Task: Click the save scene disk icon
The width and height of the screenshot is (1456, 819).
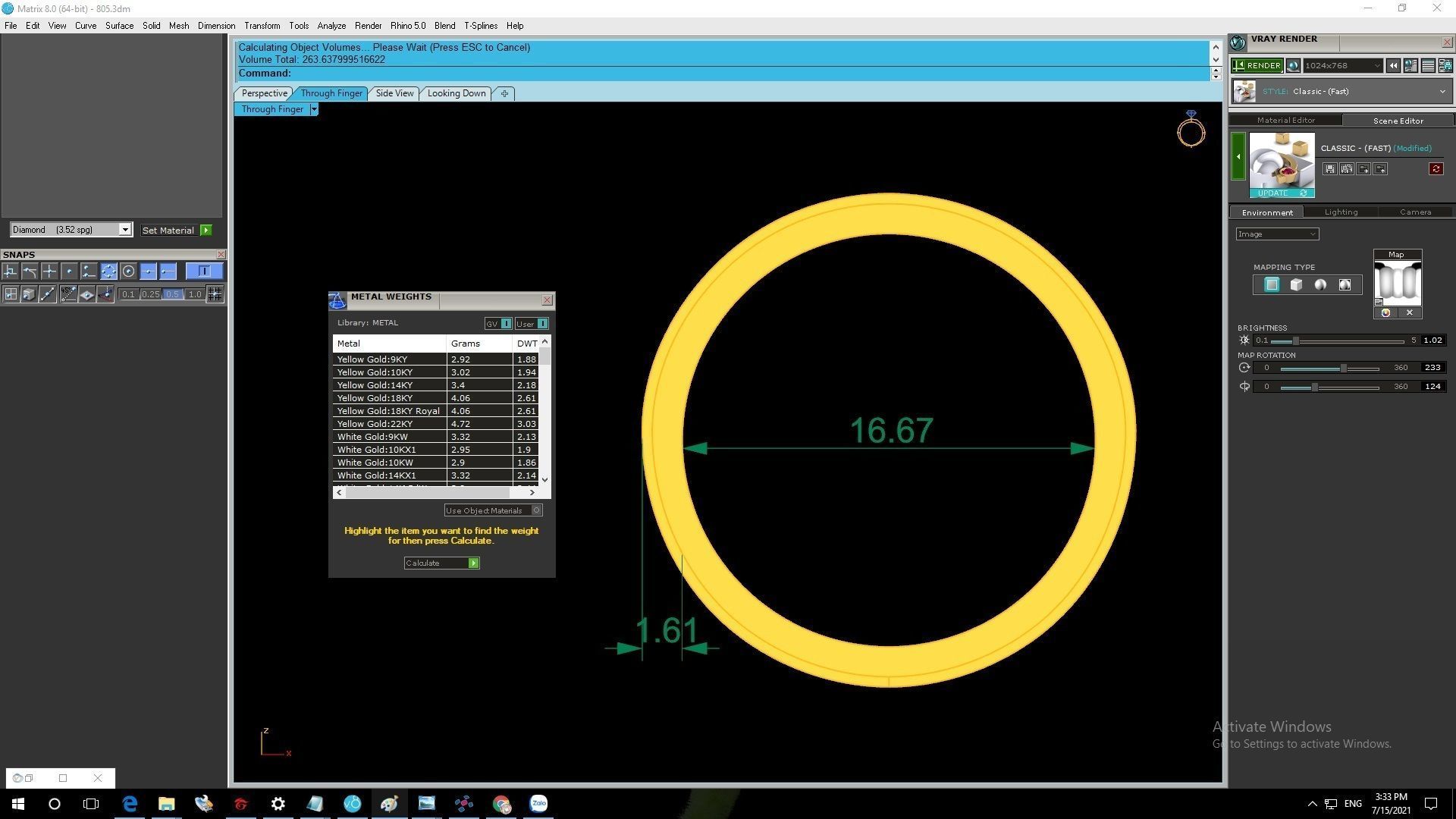Action: (1329, 169)
